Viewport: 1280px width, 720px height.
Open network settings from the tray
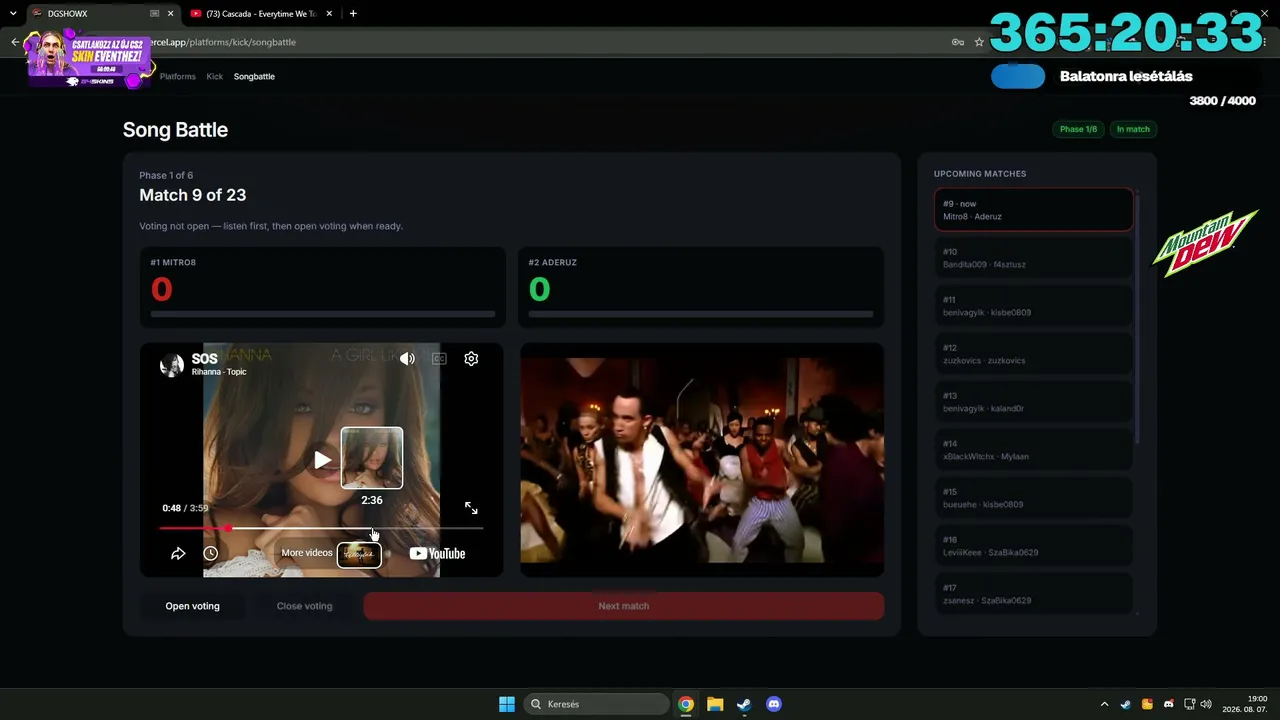click(1190, 704)
